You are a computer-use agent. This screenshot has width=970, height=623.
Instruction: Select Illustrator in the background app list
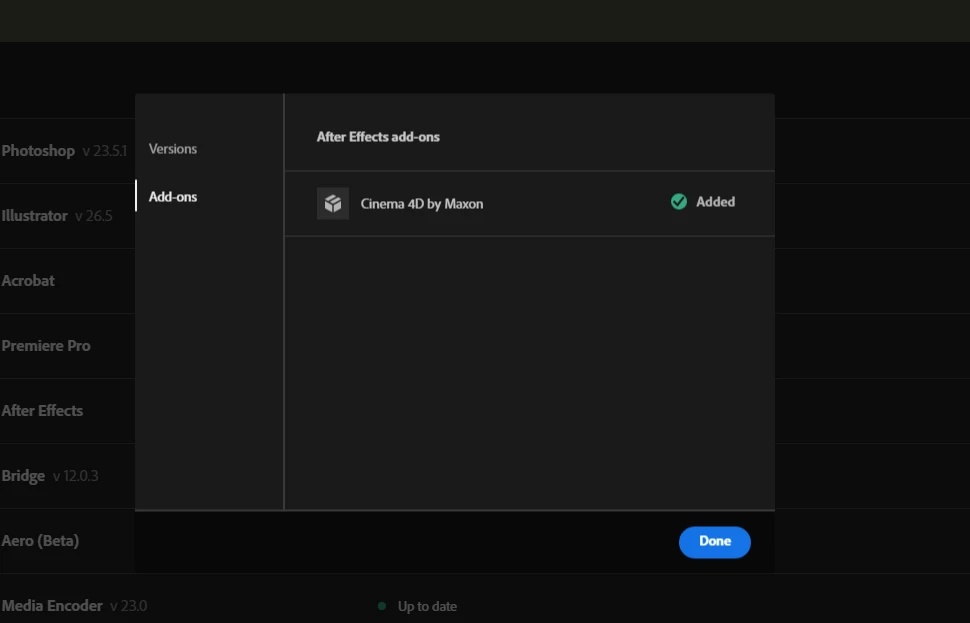tap(34, 216)
